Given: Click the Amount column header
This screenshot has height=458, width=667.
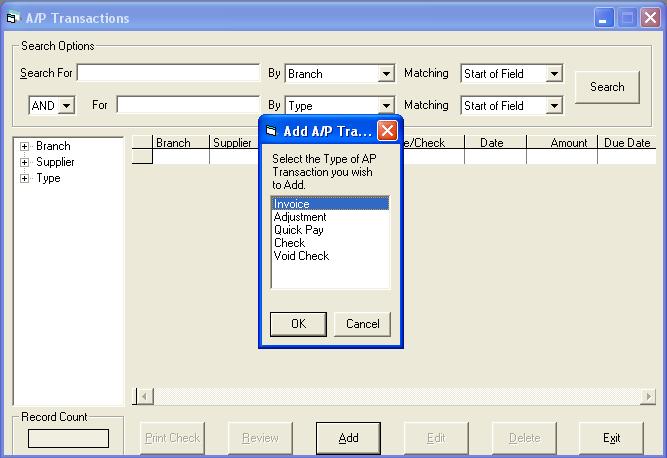Looking at the screenshot, I should tap(562, 142).
